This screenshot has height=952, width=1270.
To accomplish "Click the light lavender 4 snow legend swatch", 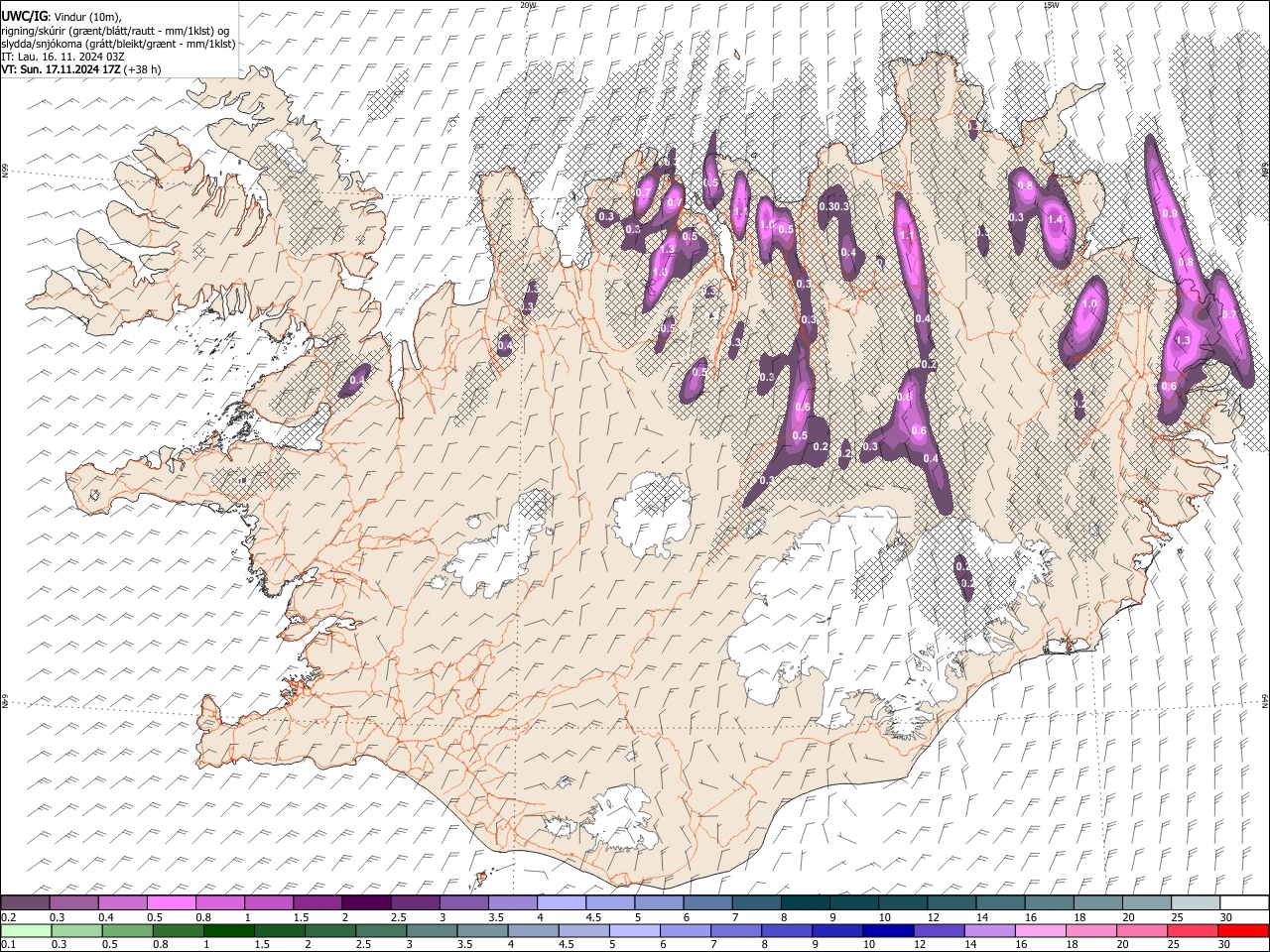I will pos(562,902).
